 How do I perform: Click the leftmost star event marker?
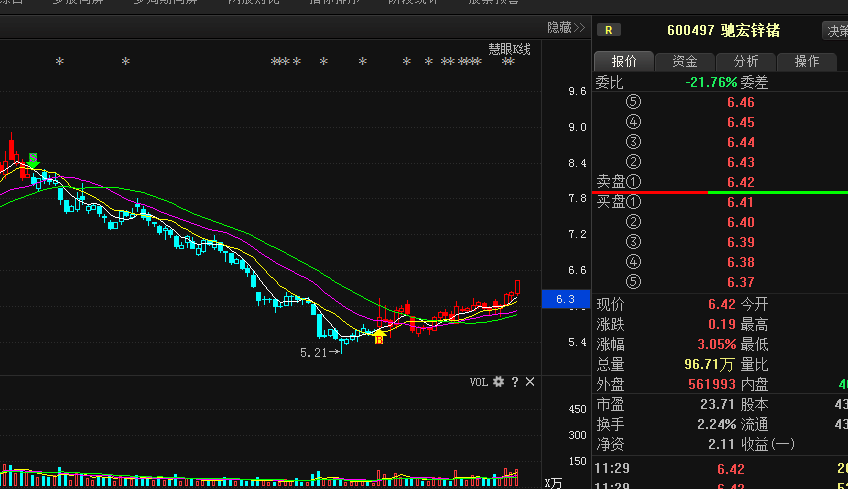pyautogui.click(x=59, y=63)
